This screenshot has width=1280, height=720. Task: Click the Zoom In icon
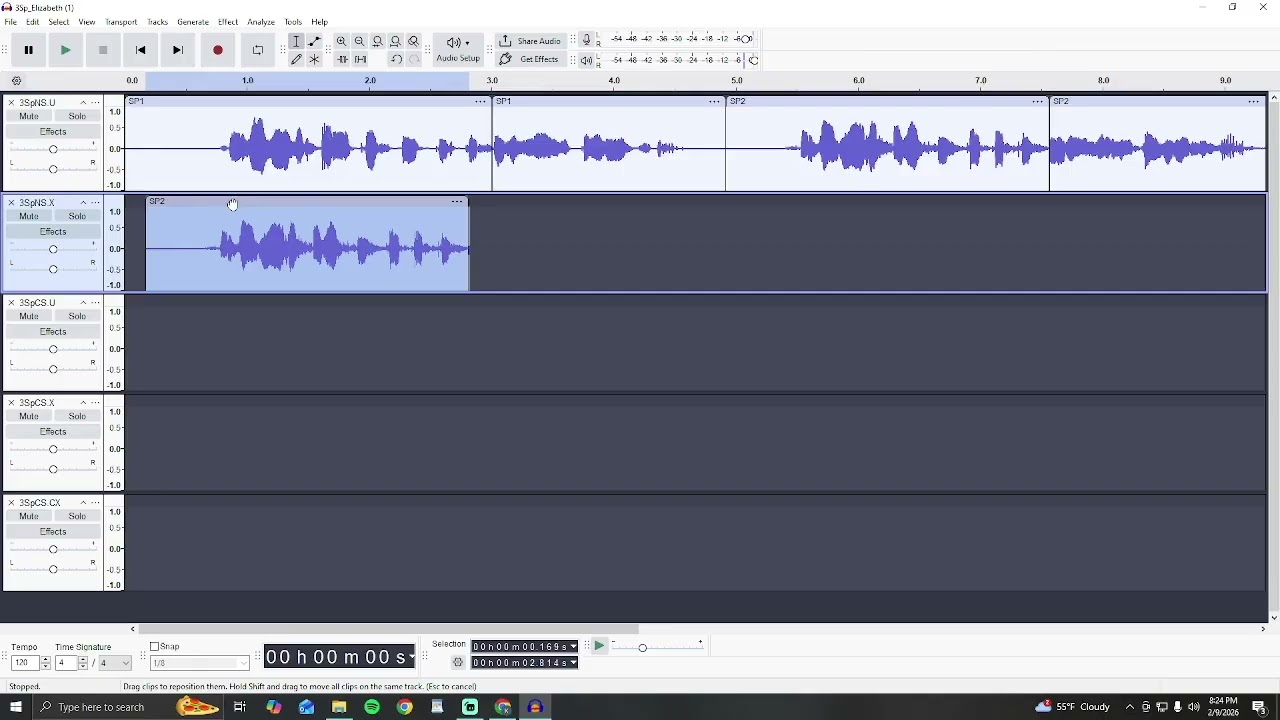pyautogui.click(x=343, y=41)
